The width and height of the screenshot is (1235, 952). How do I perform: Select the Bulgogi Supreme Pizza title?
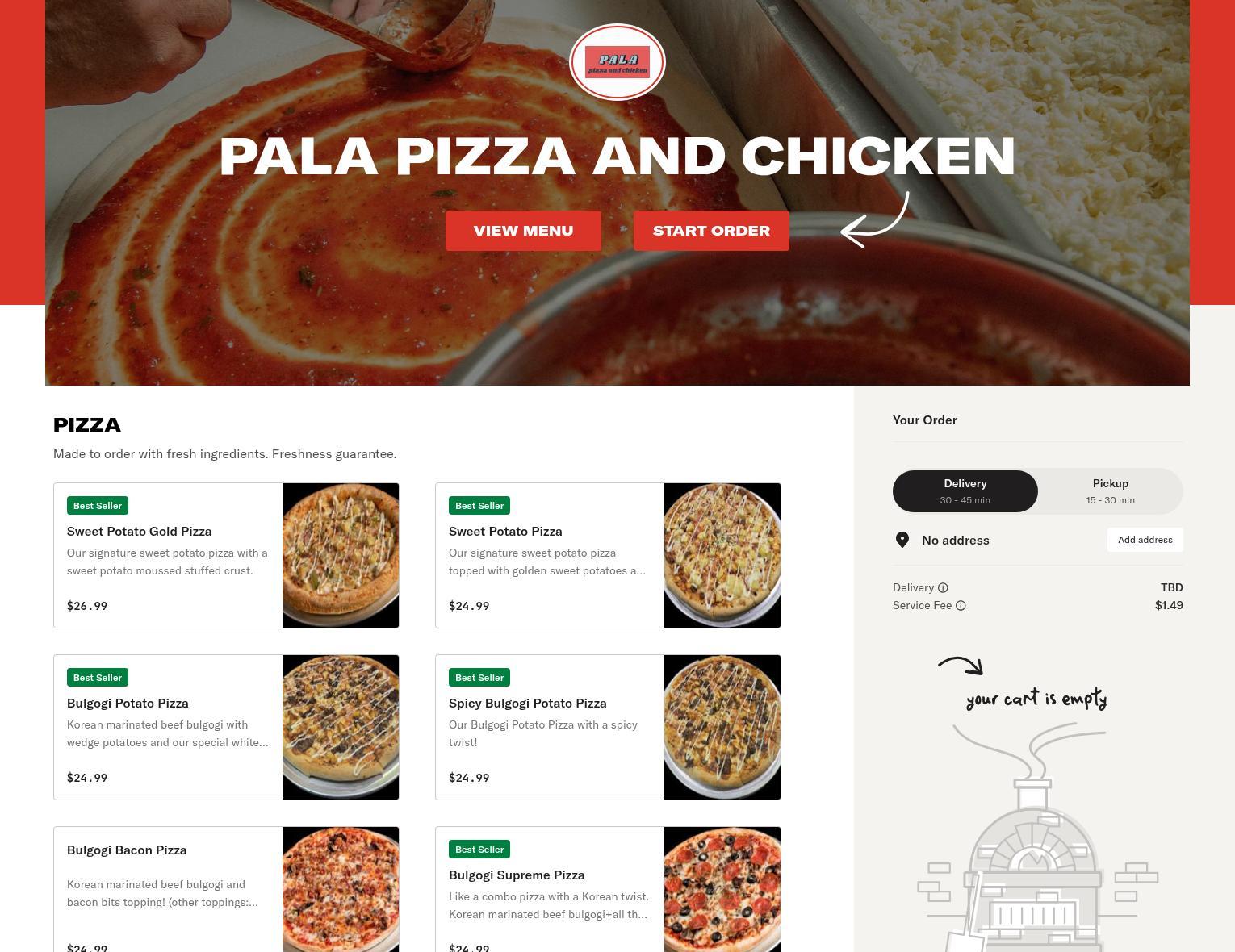[x=517, y=875]
